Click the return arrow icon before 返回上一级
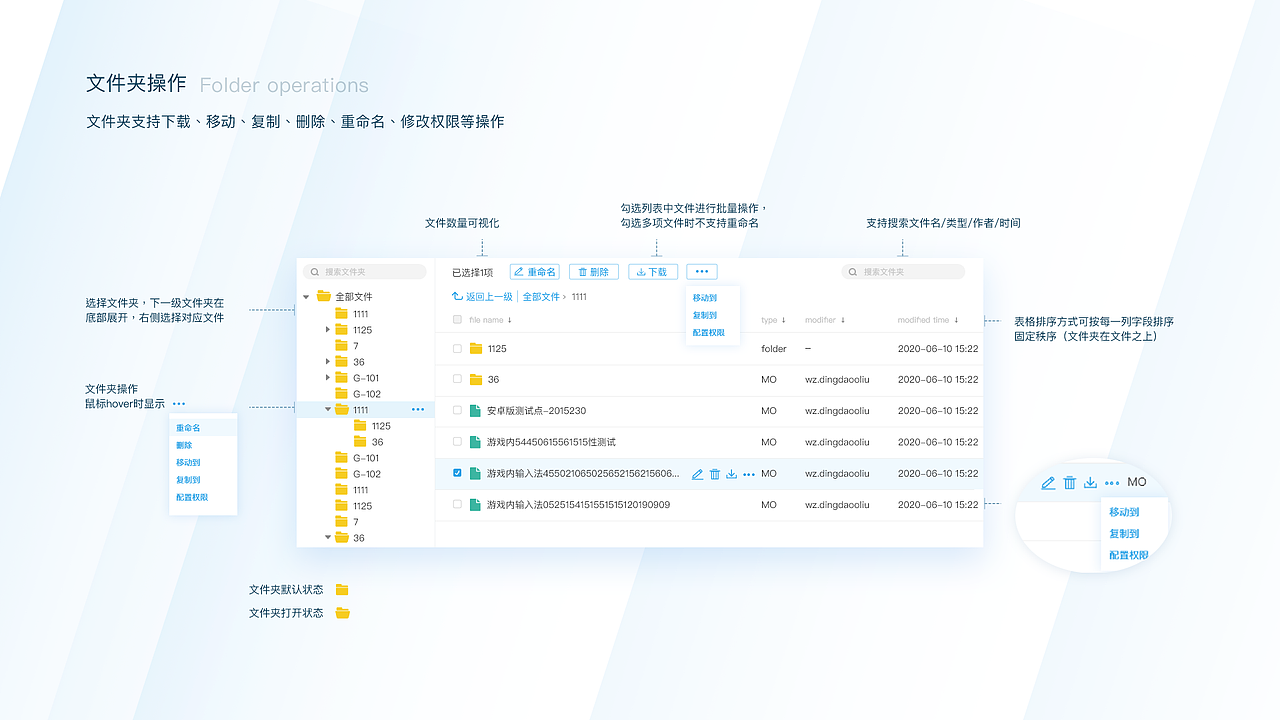 point(457,297)
